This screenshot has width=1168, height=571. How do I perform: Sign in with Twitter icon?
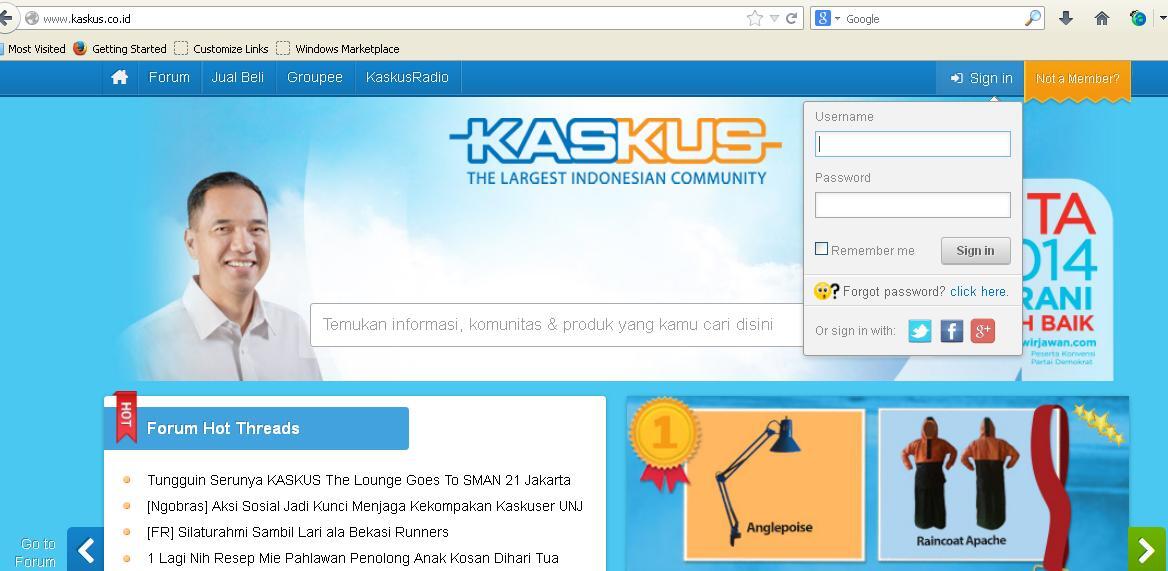click(x=920, y=331)
